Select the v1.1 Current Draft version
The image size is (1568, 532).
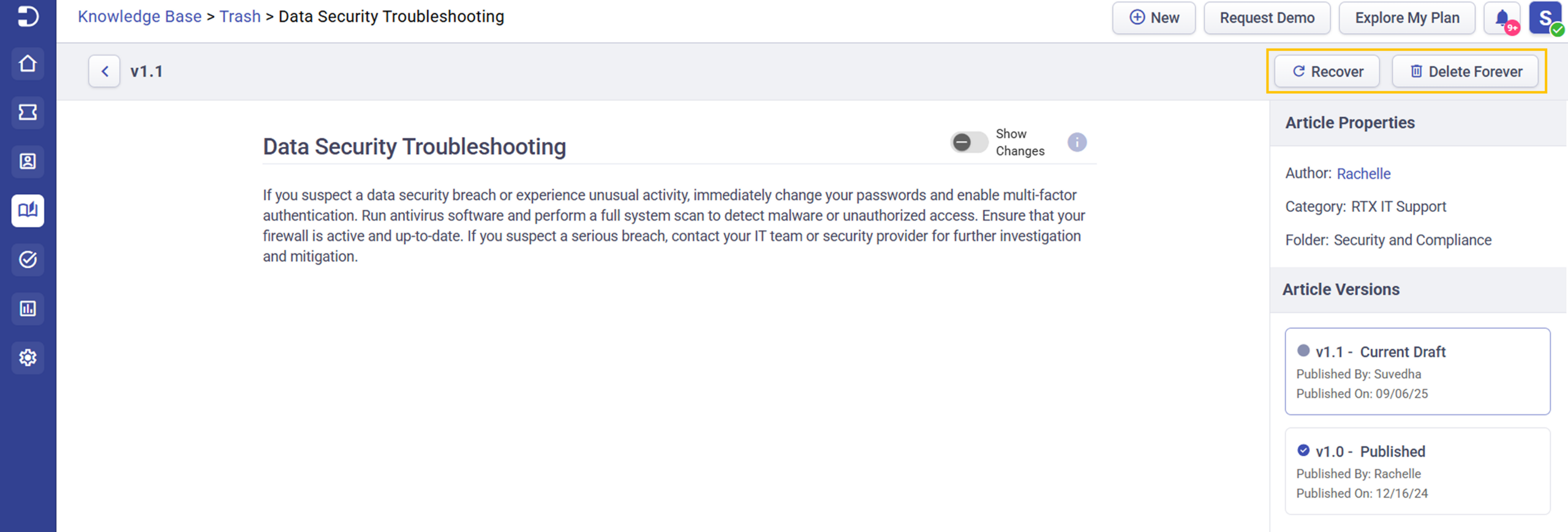pos(1417,372)
